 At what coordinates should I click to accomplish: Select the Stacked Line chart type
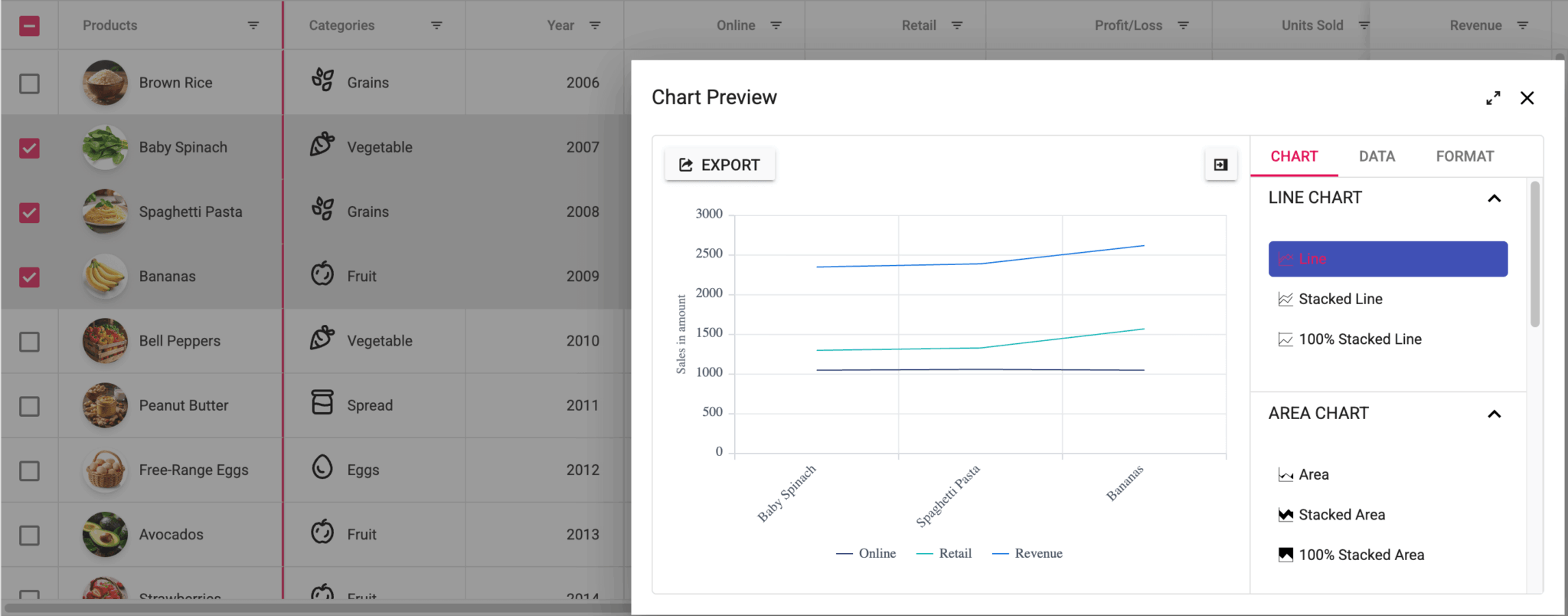[1340, 300]
